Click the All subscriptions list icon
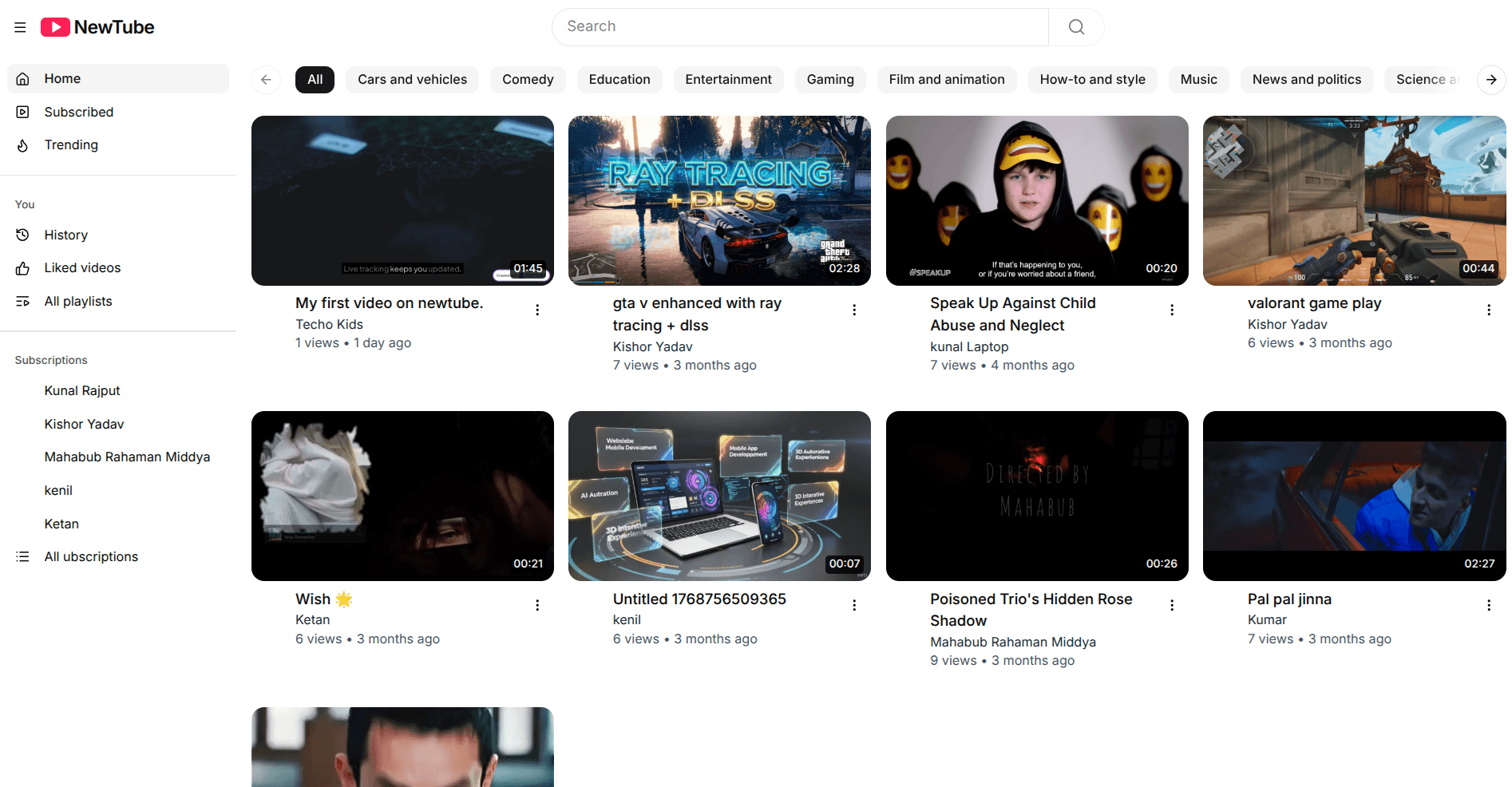 click(23, 556)
